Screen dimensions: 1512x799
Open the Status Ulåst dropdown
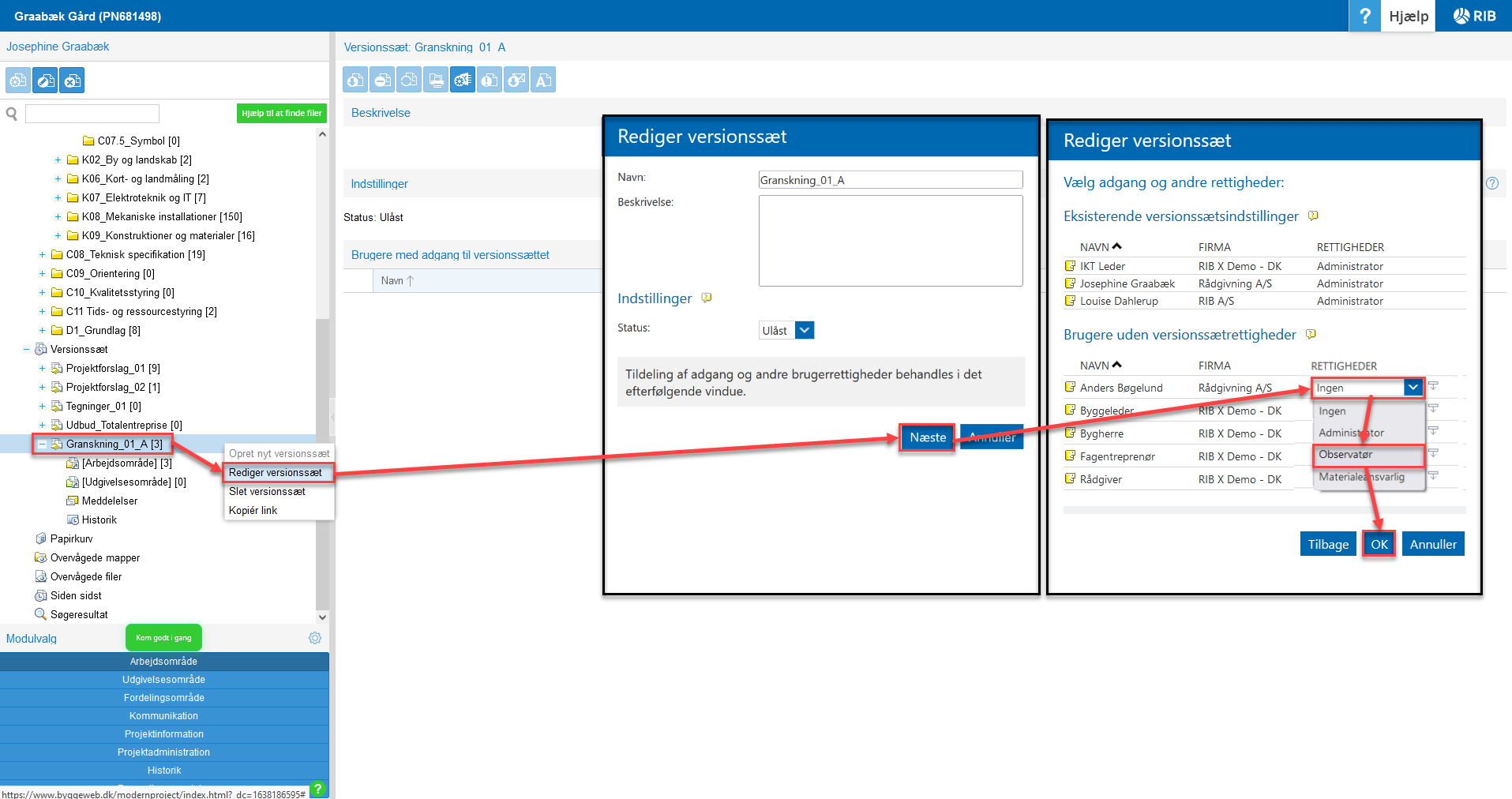pos(804,330)
